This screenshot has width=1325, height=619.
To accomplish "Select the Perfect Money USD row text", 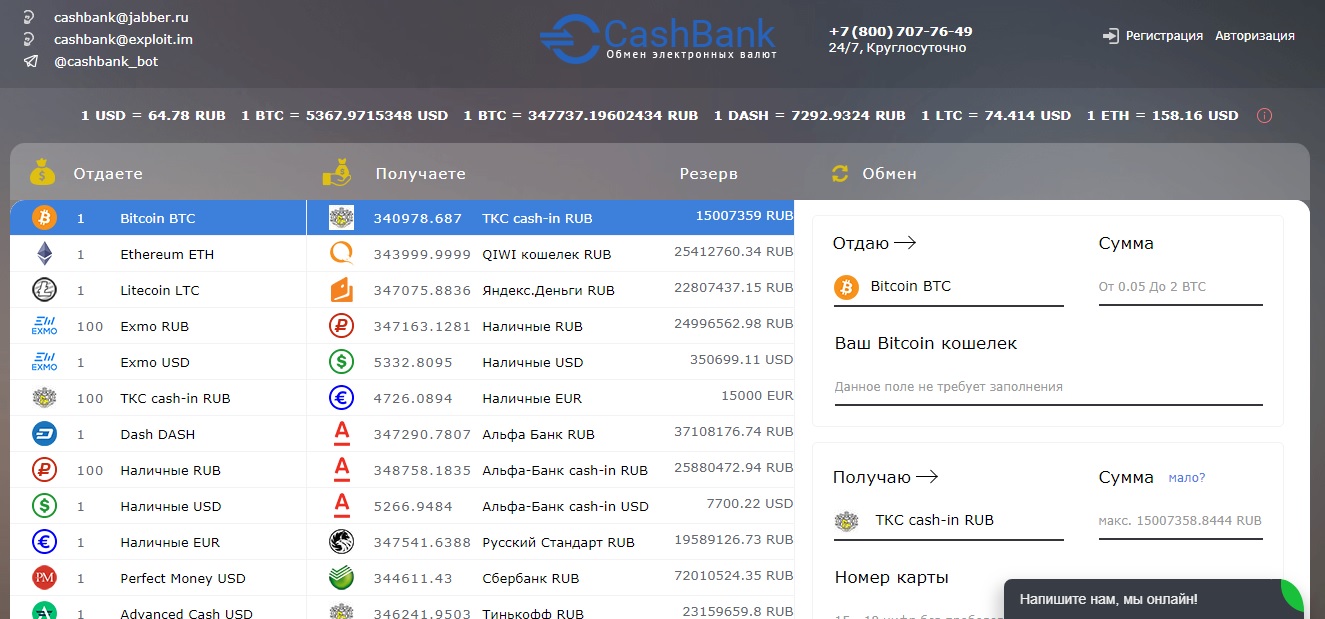I will click(183, 578).
